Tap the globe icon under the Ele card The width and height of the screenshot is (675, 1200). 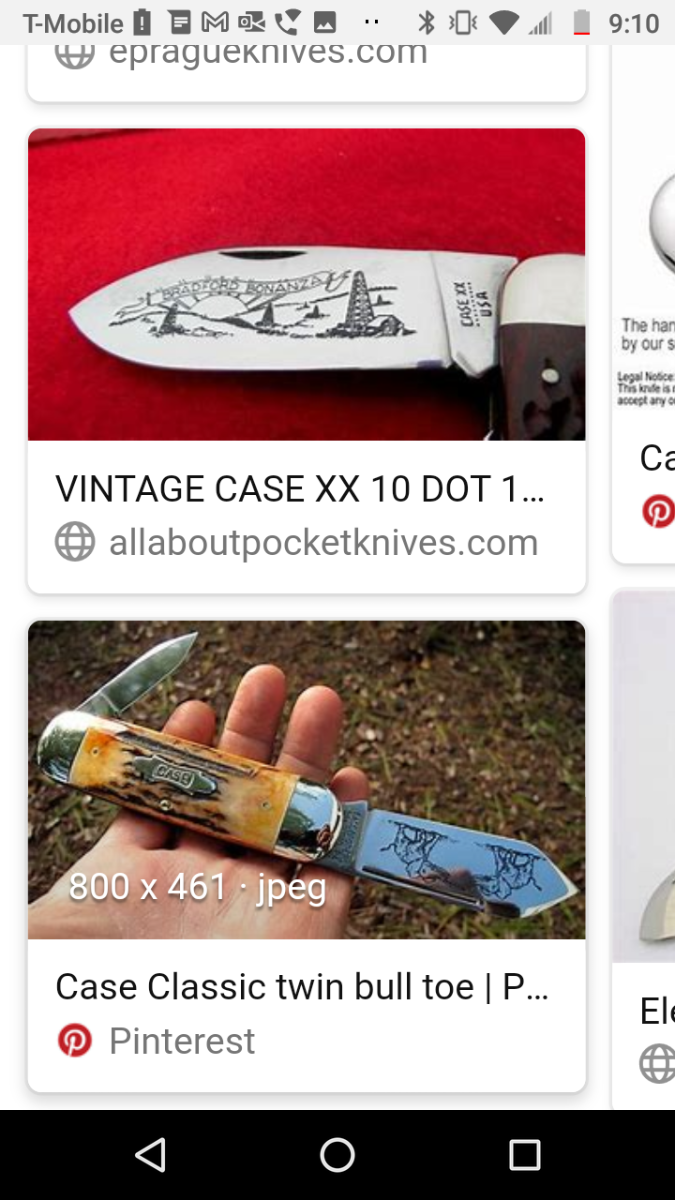tap(658, 1063)
